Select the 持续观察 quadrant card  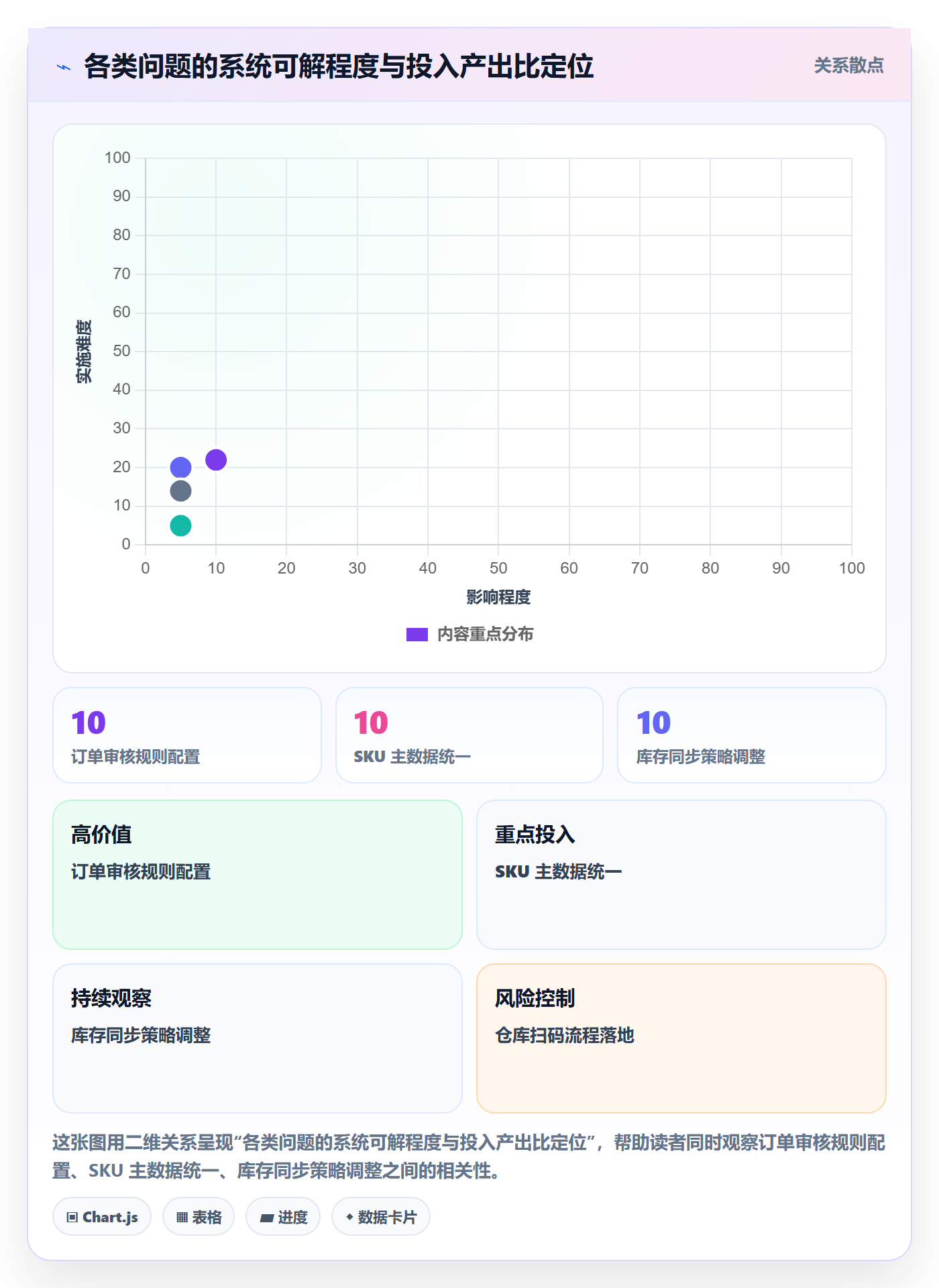[x=258, y=1038]
